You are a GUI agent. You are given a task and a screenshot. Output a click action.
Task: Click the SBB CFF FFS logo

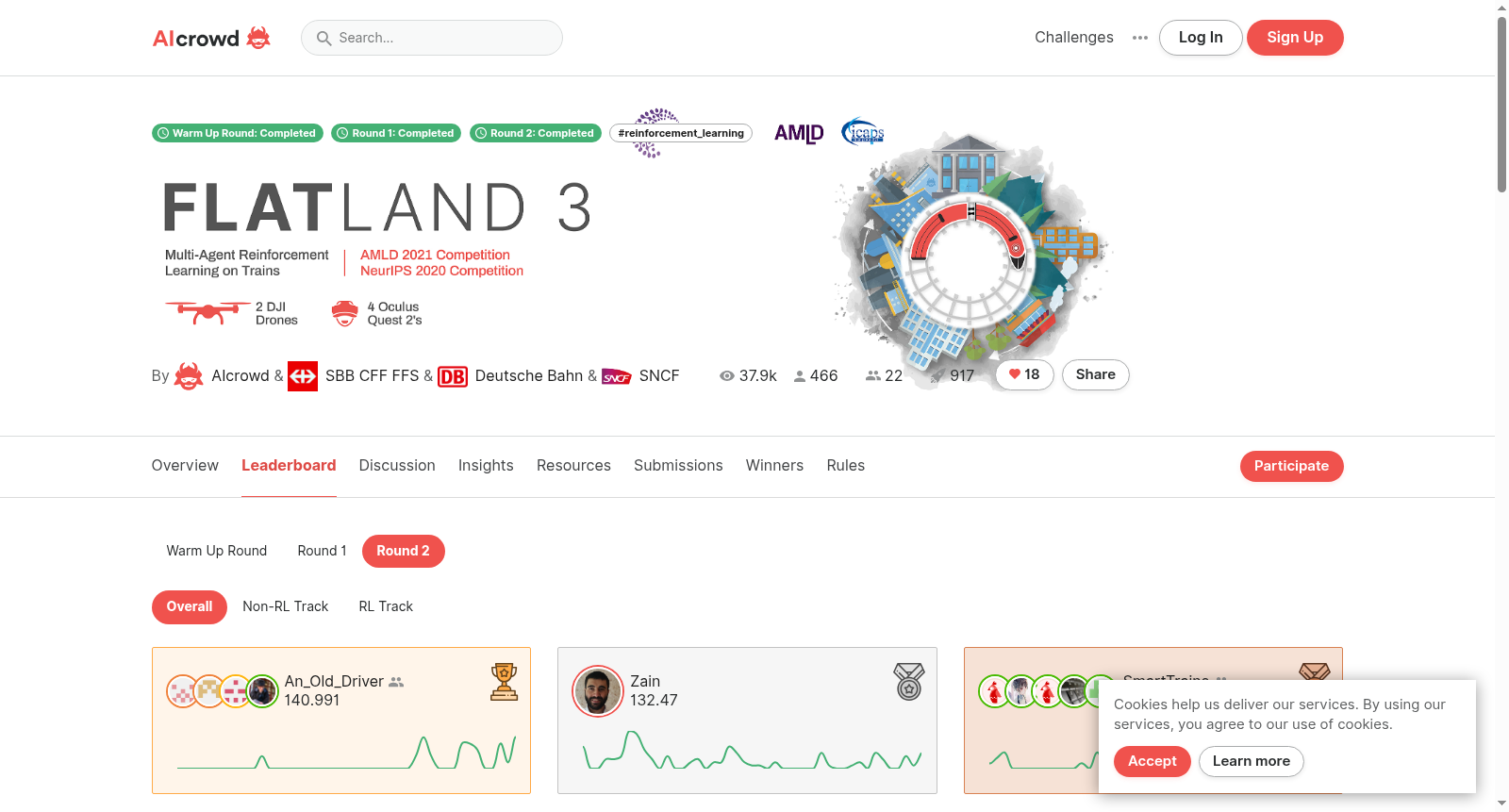(x=303, y=376)
